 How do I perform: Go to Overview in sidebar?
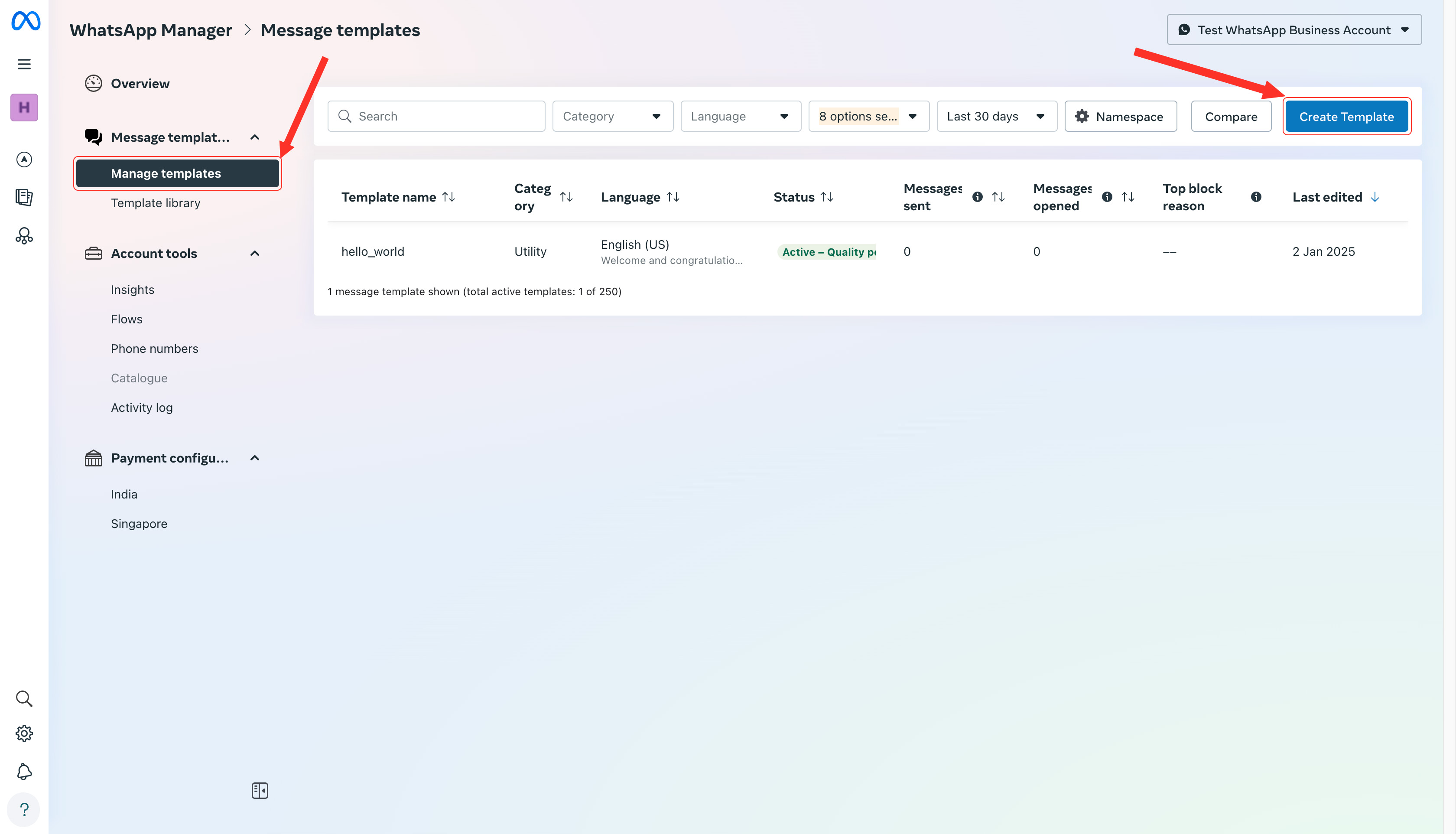coord(140,84)
